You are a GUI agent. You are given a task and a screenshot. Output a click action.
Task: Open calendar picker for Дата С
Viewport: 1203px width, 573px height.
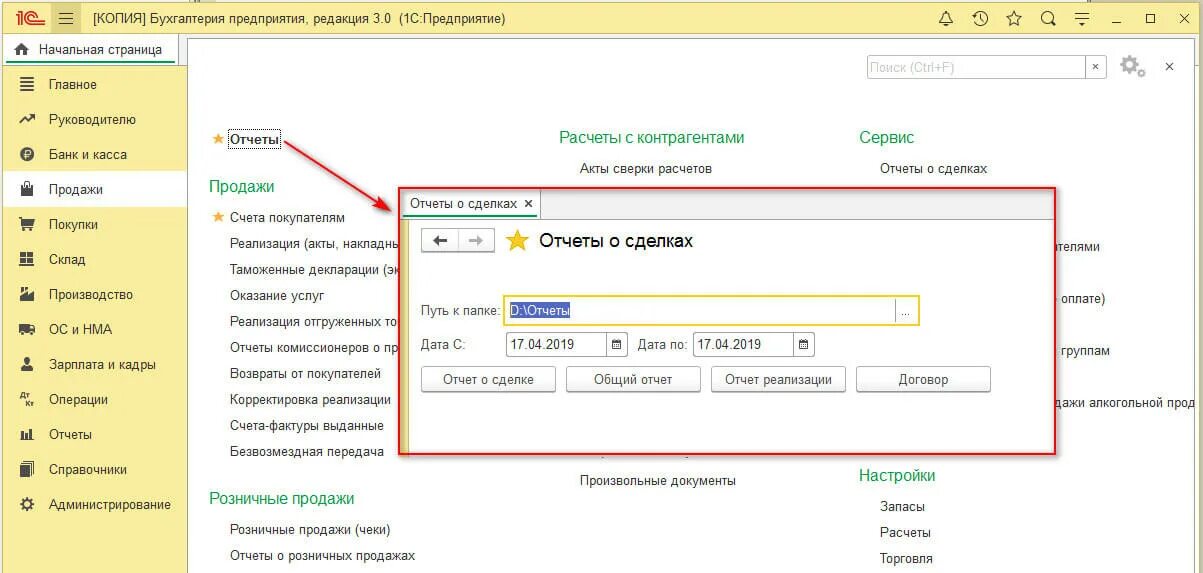(x=616, y=344)
